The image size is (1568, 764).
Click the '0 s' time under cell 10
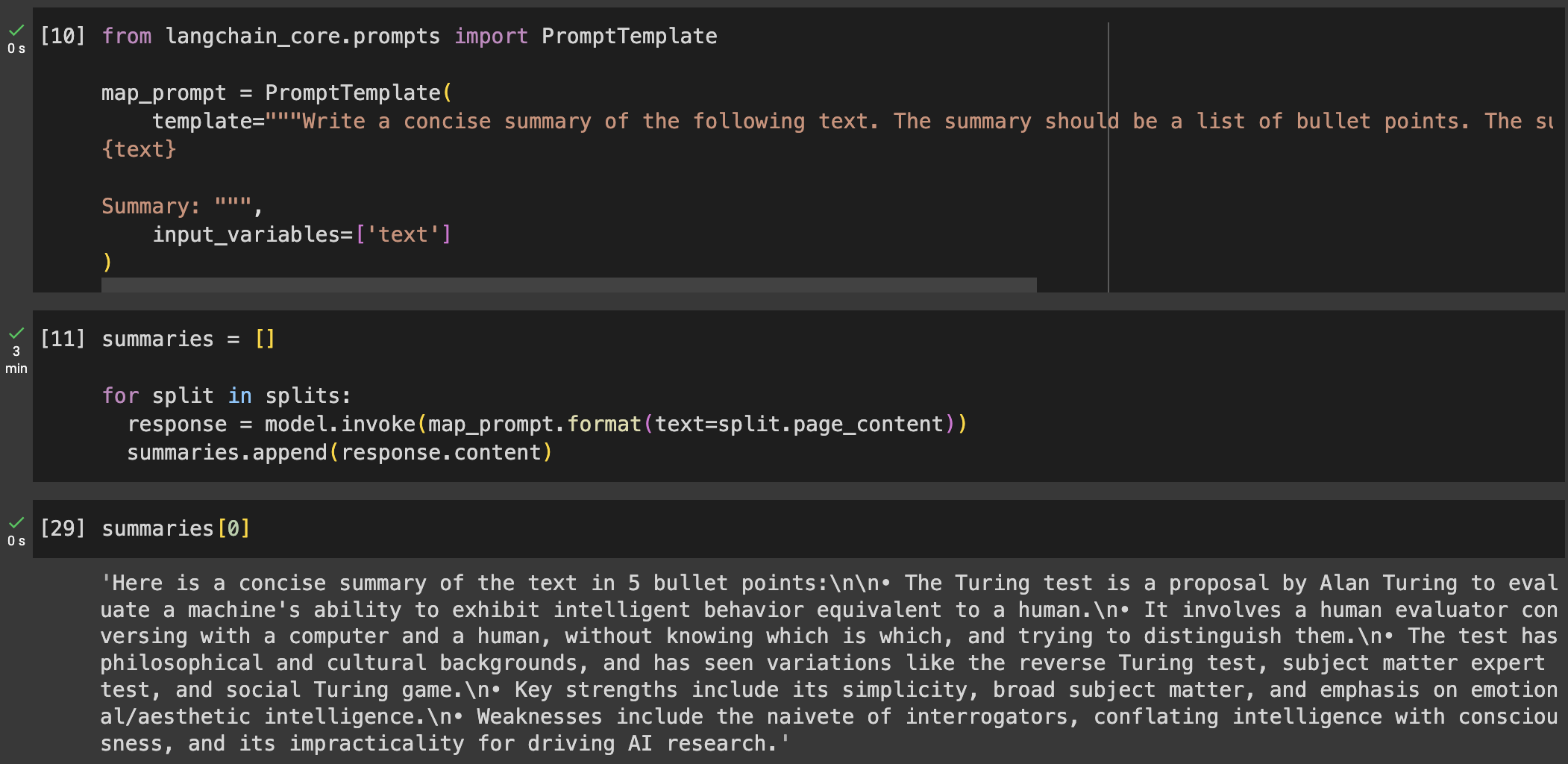click(x=16, y=48)
